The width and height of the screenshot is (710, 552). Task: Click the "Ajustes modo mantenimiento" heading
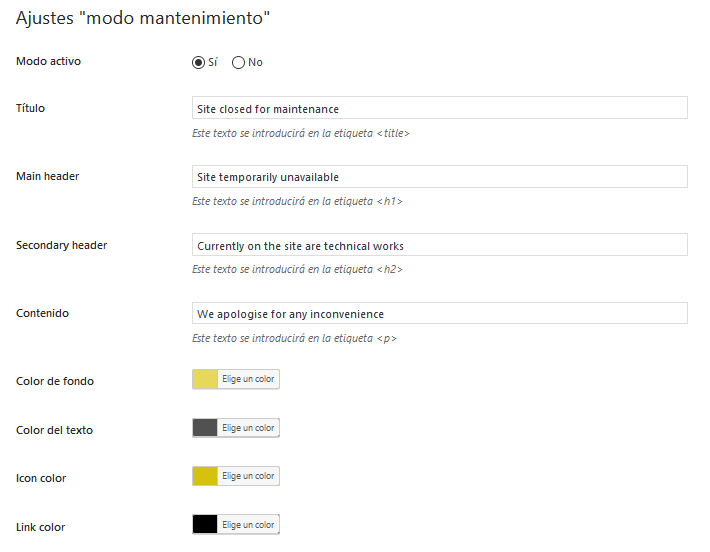pos(143,19)
